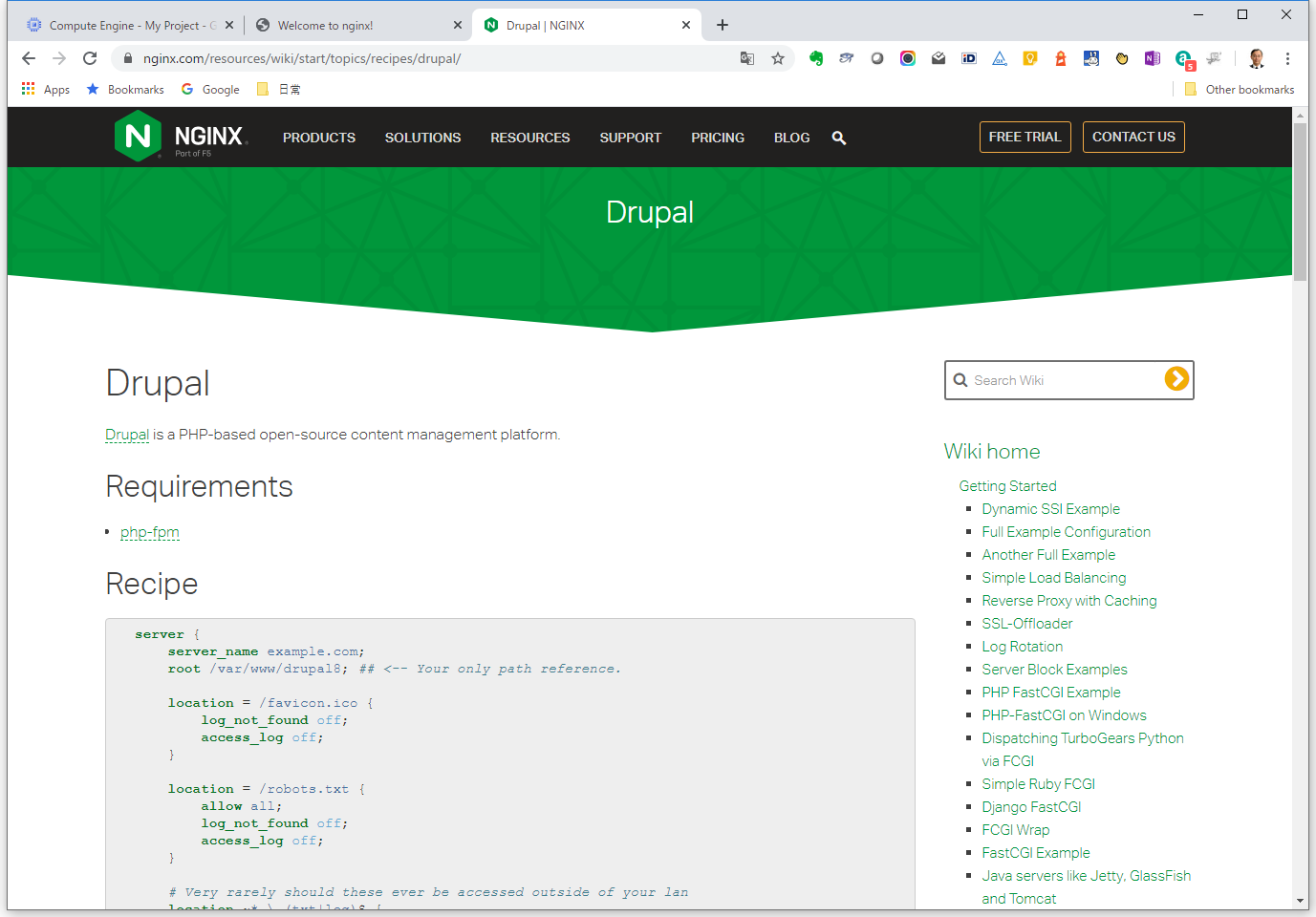
Task: Open the site search magnifier icon
Action: point(839,138)
